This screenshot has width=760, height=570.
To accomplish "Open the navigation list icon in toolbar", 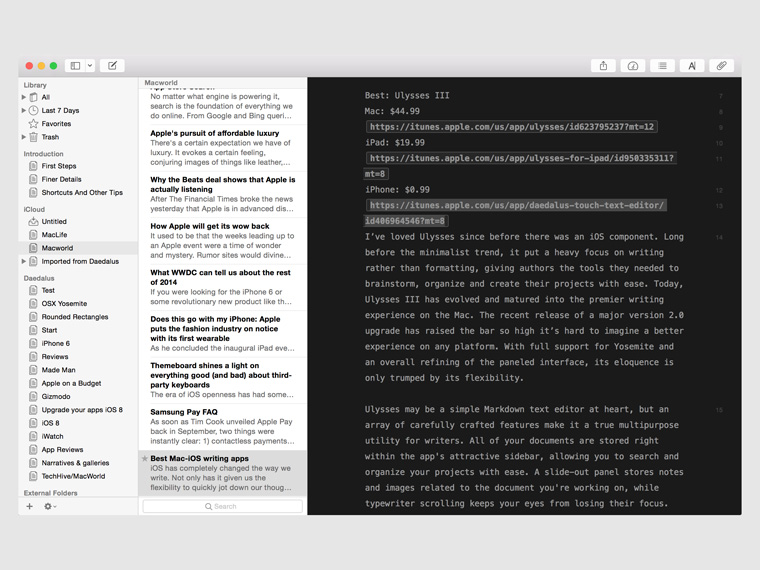I will pos(662,66).
